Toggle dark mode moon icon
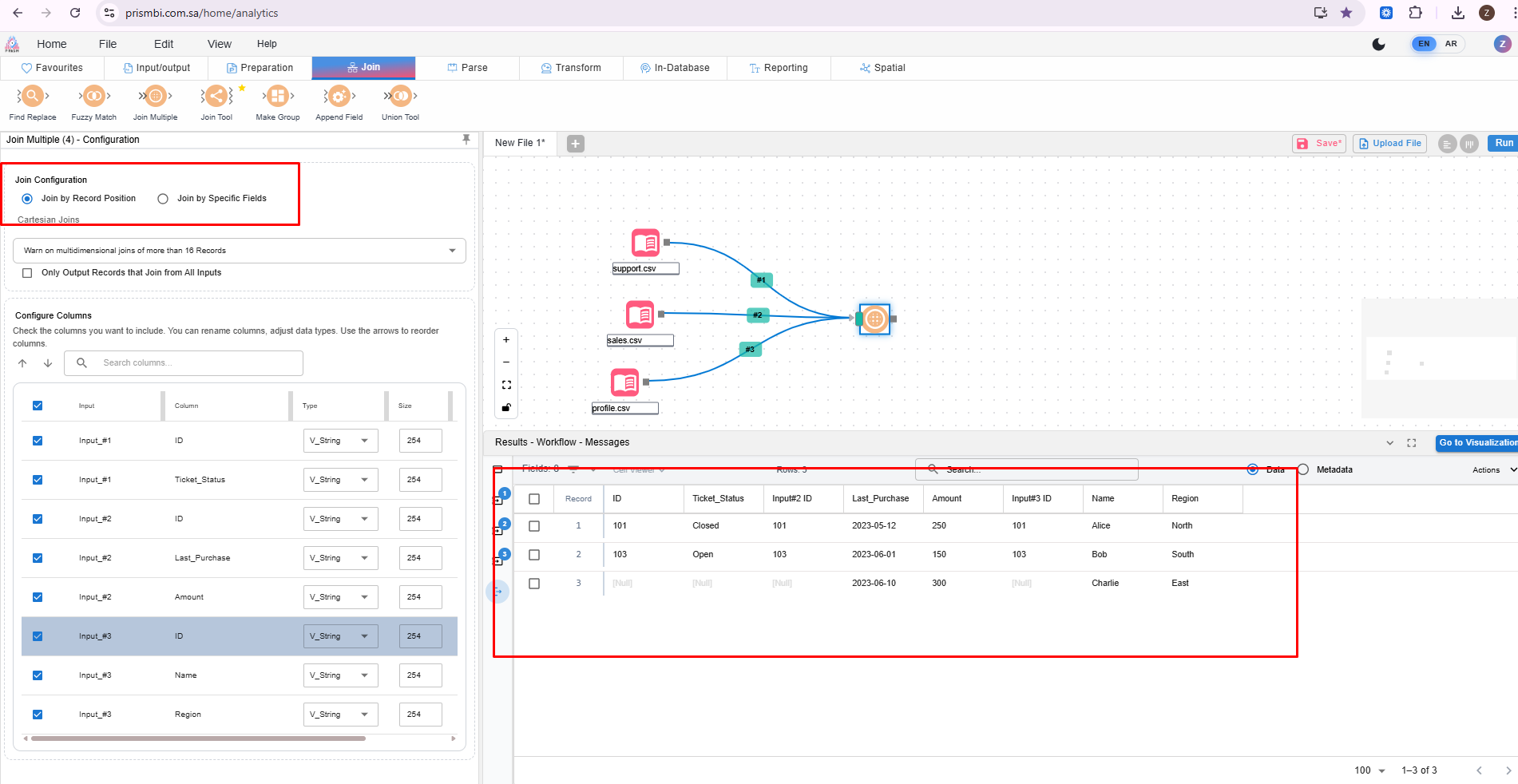1518x784 pixels. 1378,44
